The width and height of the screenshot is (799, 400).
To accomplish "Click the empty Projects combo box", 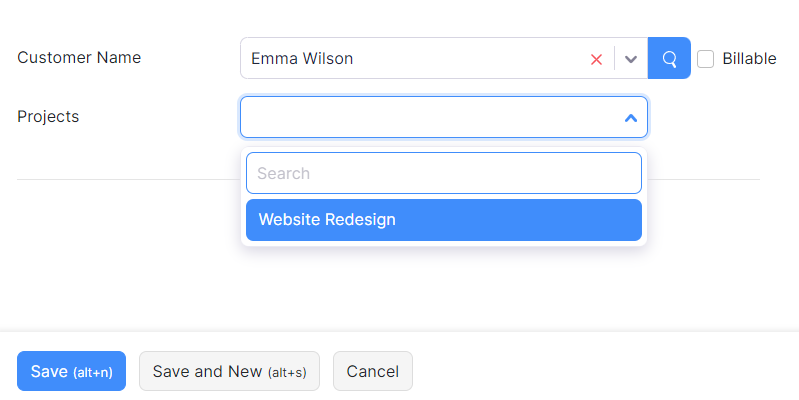I will click(430, 117).
